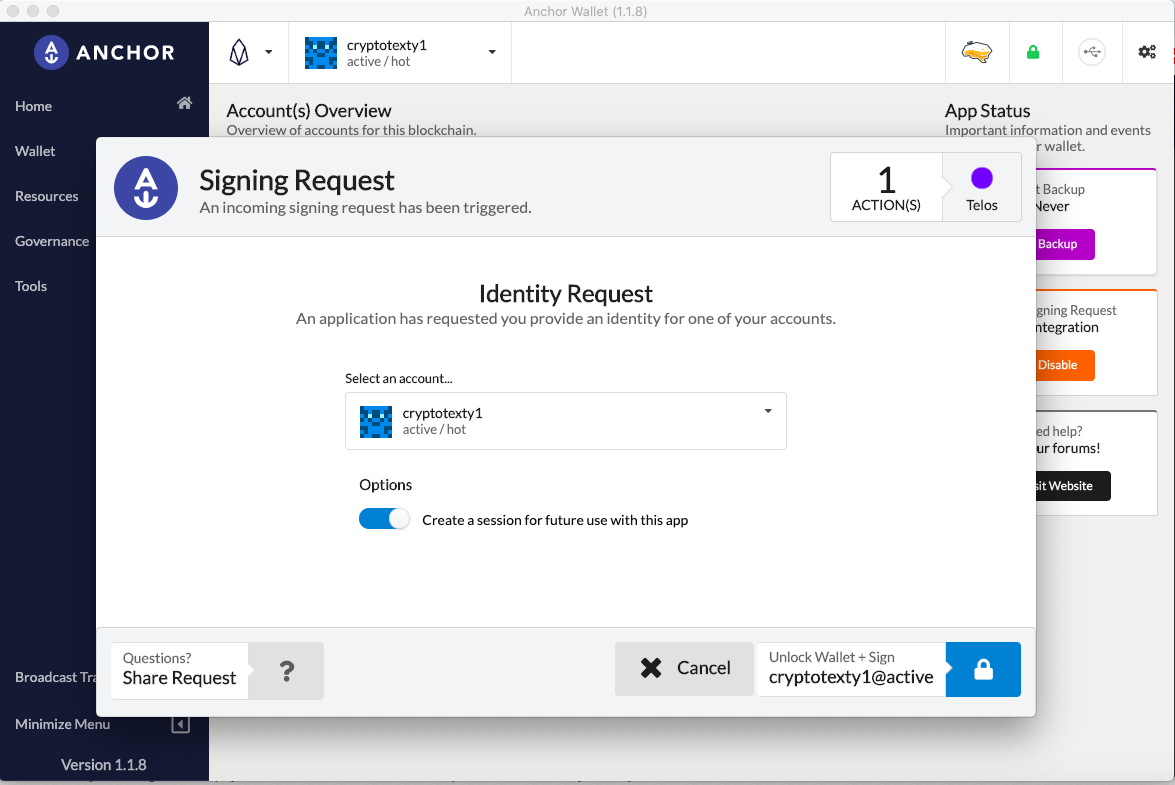Toggle off session creation for this app
Image resolution: width=1175 pixels, height=785 pixels.
pos(384,519)
